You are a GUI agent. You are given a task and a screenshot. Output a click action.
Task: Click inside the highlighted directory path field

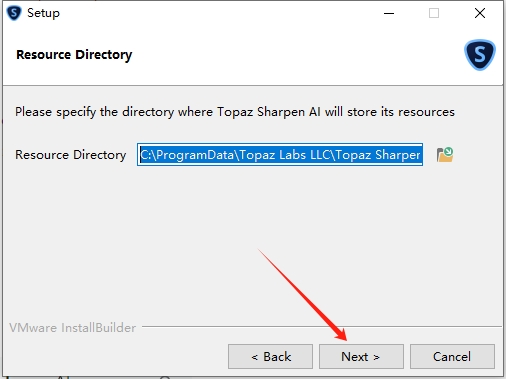pyautogui.click(x=280, y=155)
